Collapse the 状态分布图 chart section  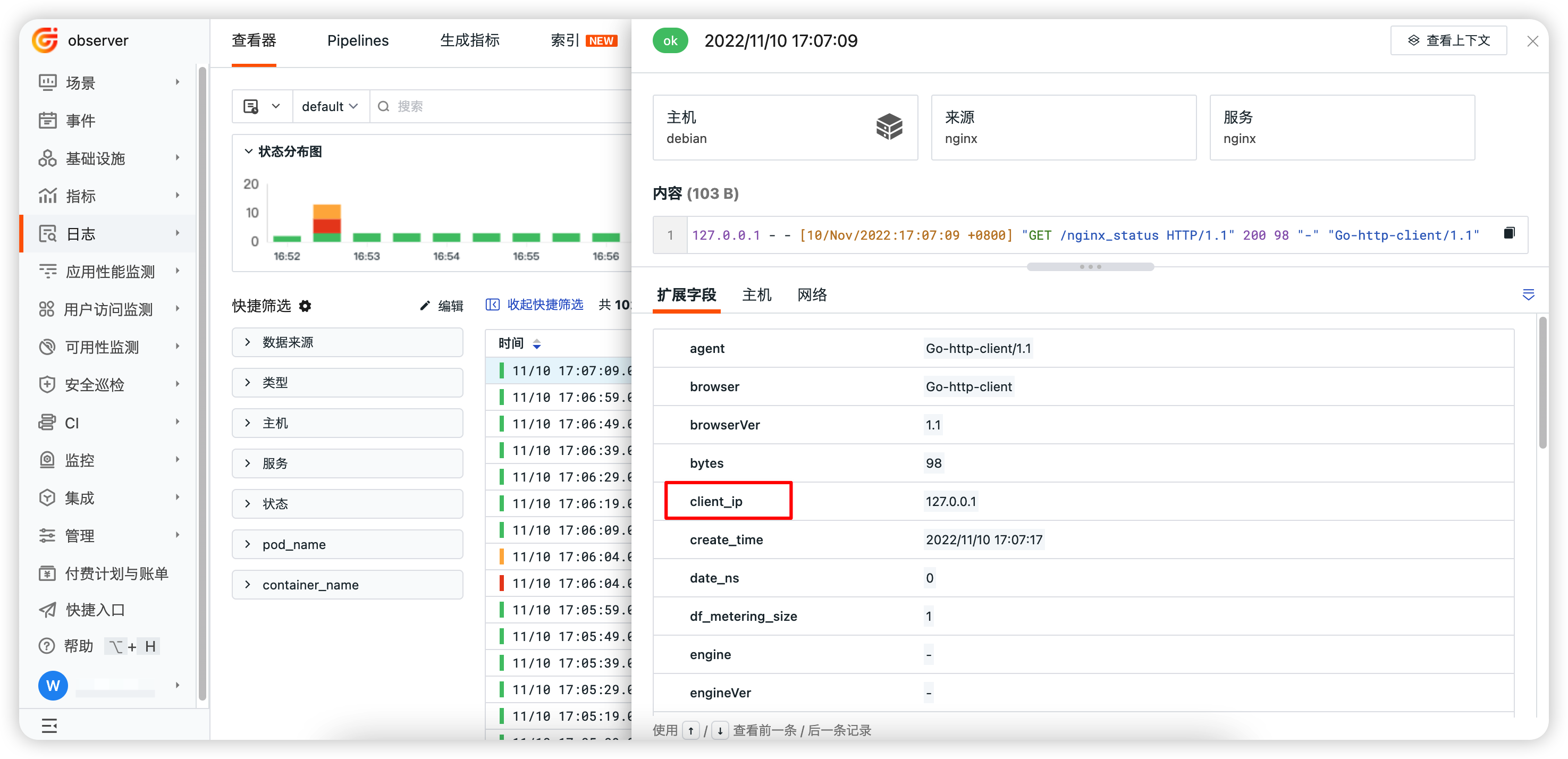point(248,151)
